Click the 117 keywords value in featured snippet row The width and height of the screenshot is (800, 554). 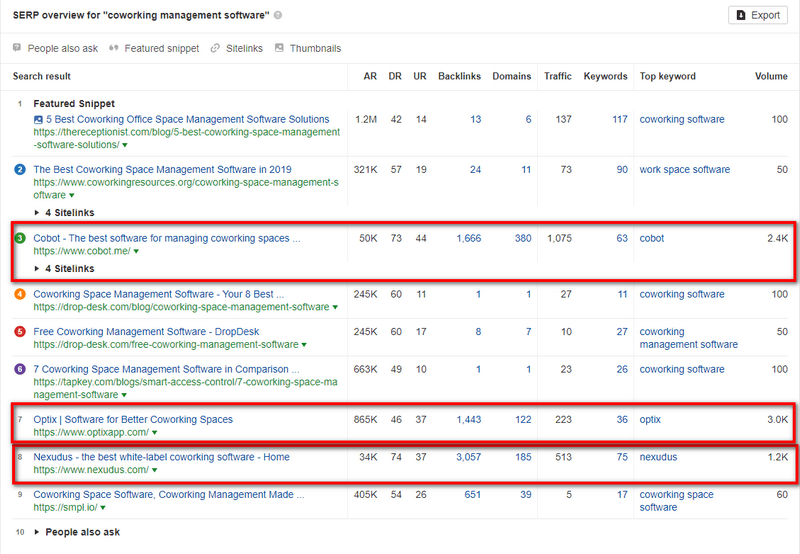(620, 119)
